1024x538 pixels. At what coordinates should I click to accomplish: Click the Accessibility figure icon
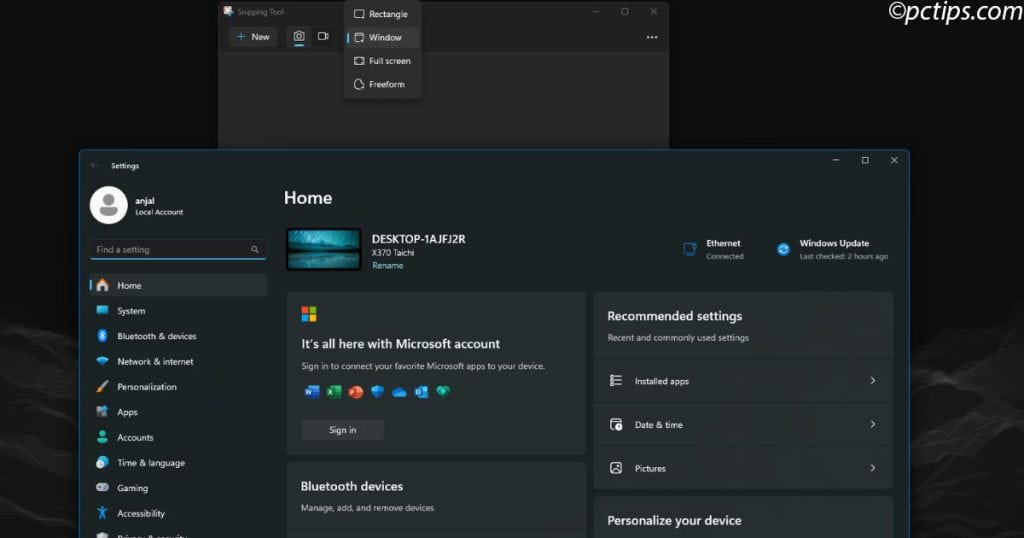point(103,513)
